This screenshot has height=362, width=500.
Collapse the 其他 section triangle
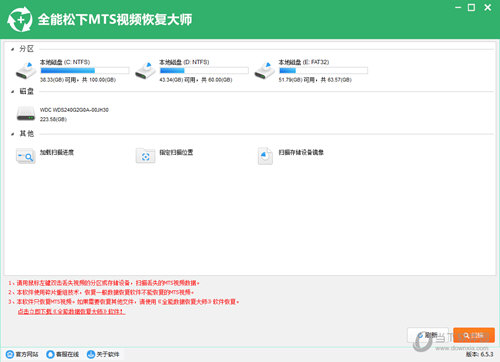click(12, 134)
